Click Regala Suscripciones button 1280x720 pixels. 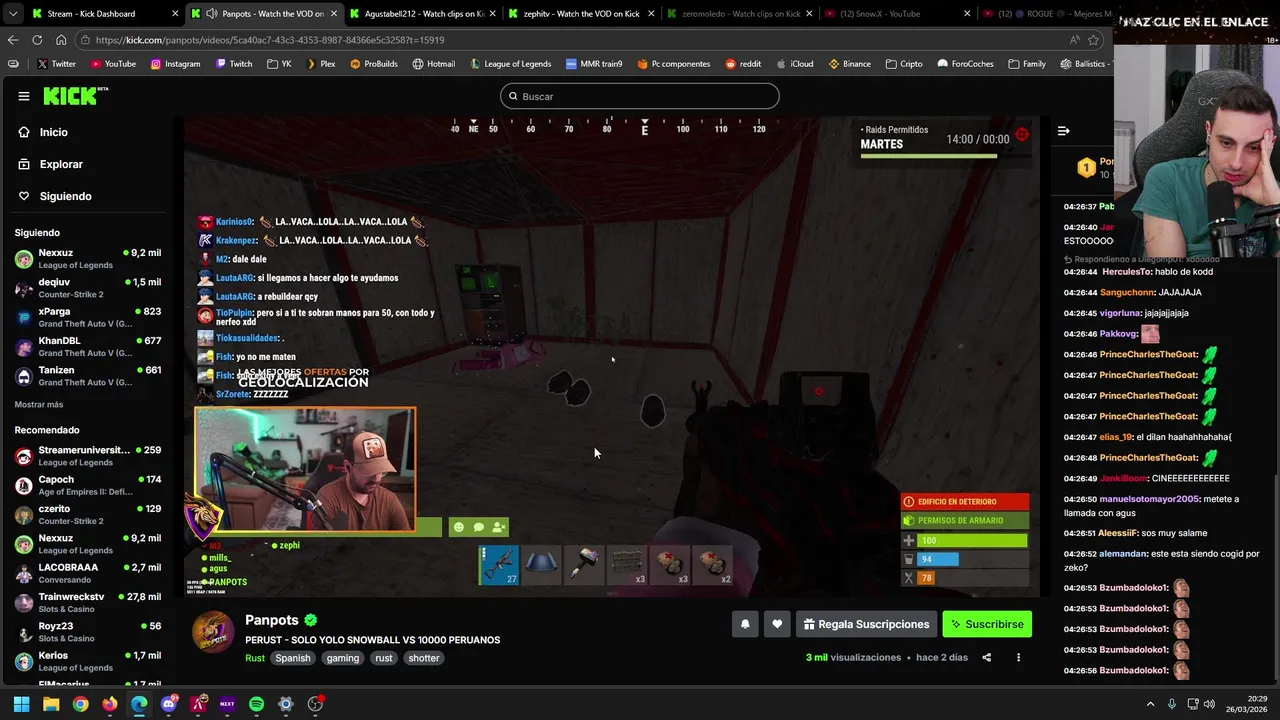pos(866,624)
